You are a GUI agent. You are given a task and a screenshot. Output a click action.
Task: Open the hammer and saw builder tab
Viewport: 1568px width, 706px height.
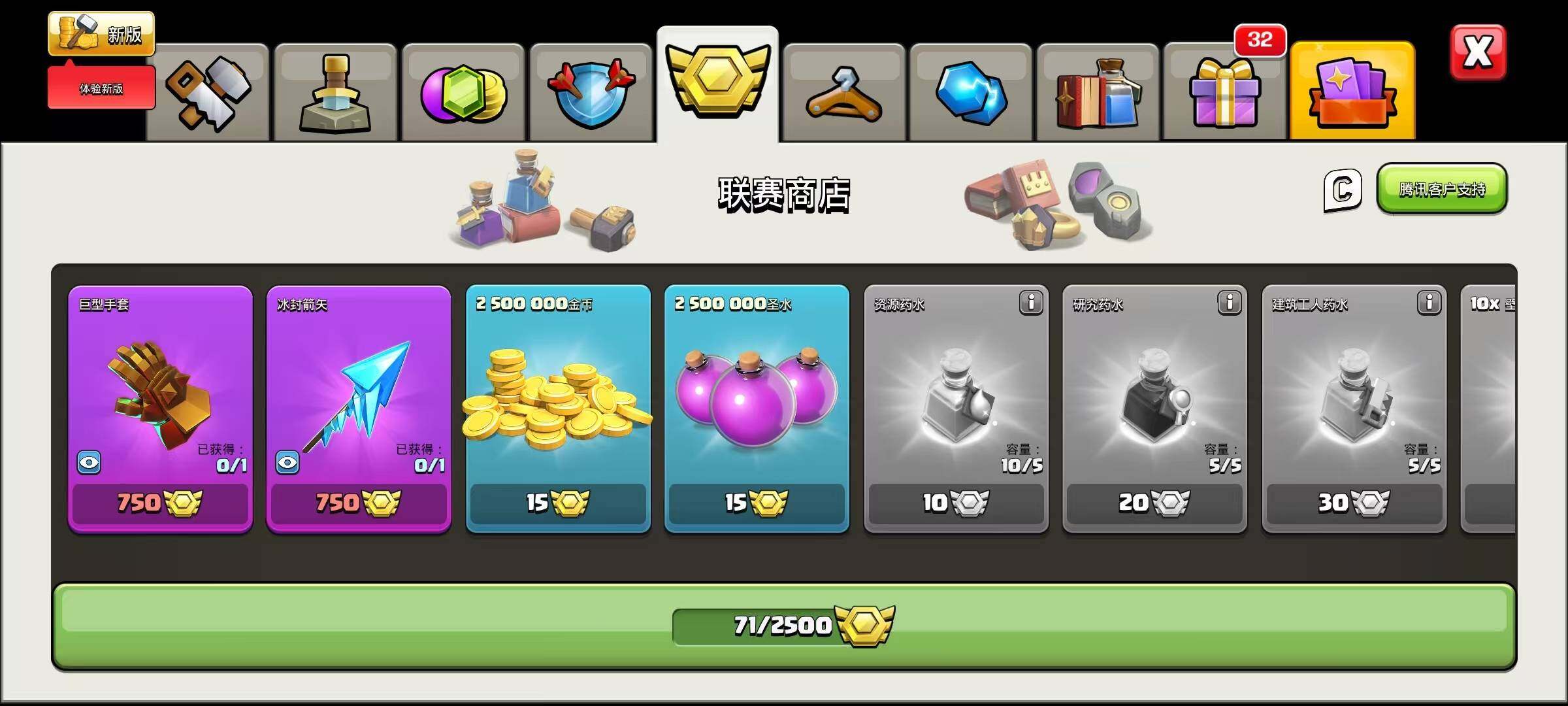[208, 92]
